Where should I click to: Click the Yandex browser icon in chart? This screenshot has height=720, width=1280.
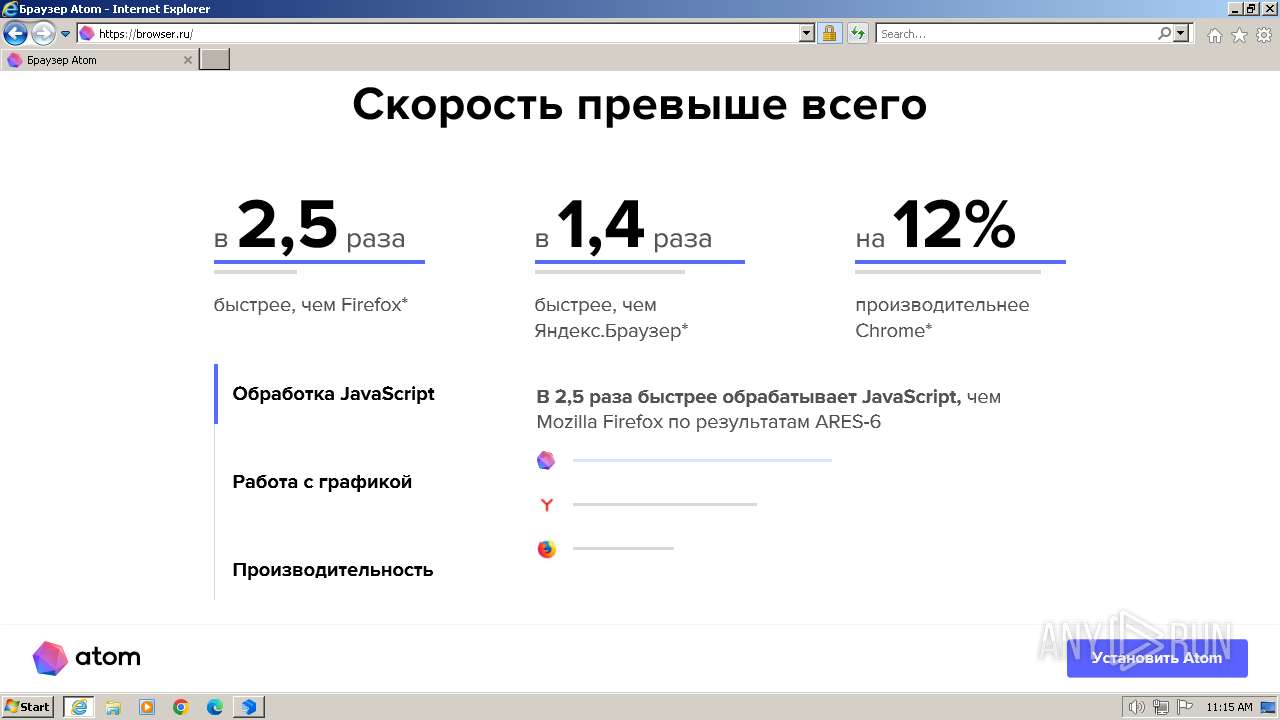tap(546, 505)
